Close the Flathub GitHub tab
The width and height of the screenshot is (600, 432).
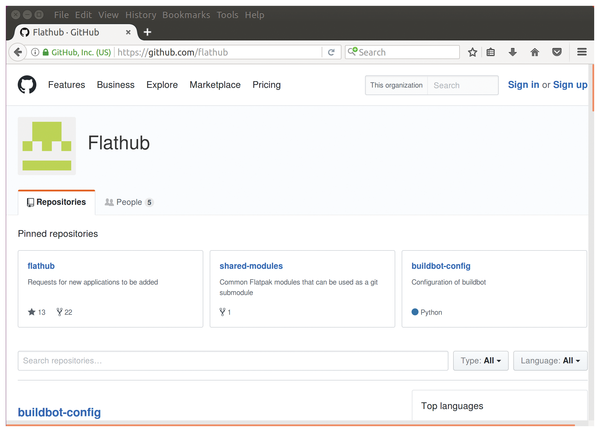click(x=128, y=32)
